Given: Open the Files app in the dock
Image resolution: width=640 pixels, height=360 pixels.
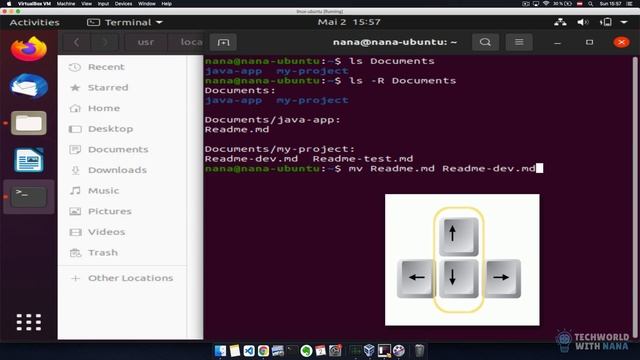Looking at the screenshot, I should [29, 123].
